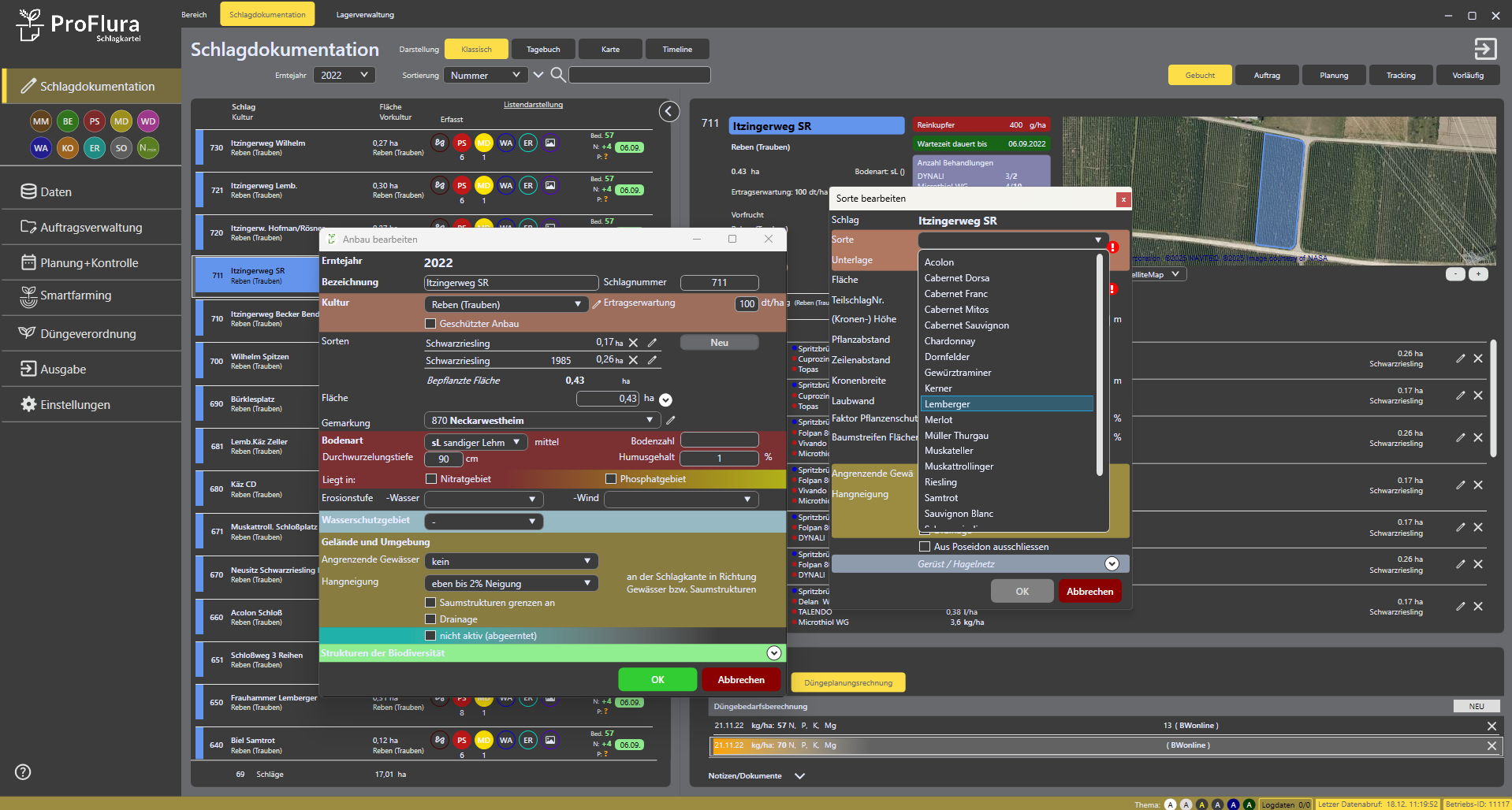This screenshot has width=1512, height=810.
Task: Click the help question mark icon
Action: point(23,772)
